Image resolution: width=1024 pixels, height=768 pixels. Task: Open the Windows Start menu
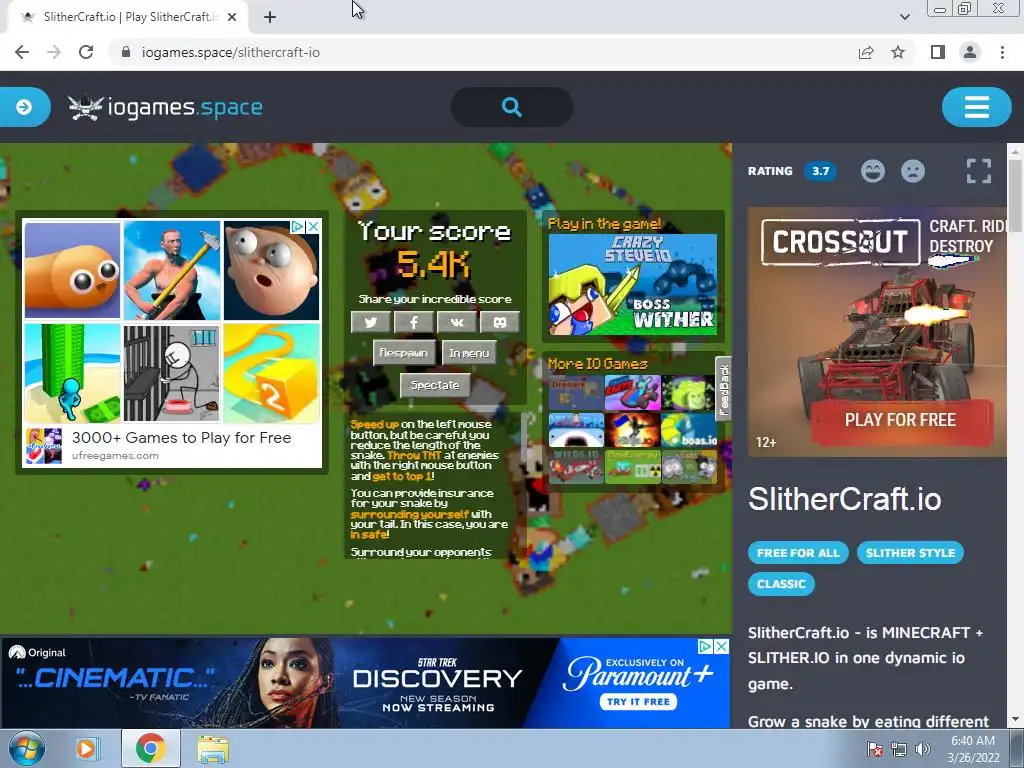coord(26,748)
